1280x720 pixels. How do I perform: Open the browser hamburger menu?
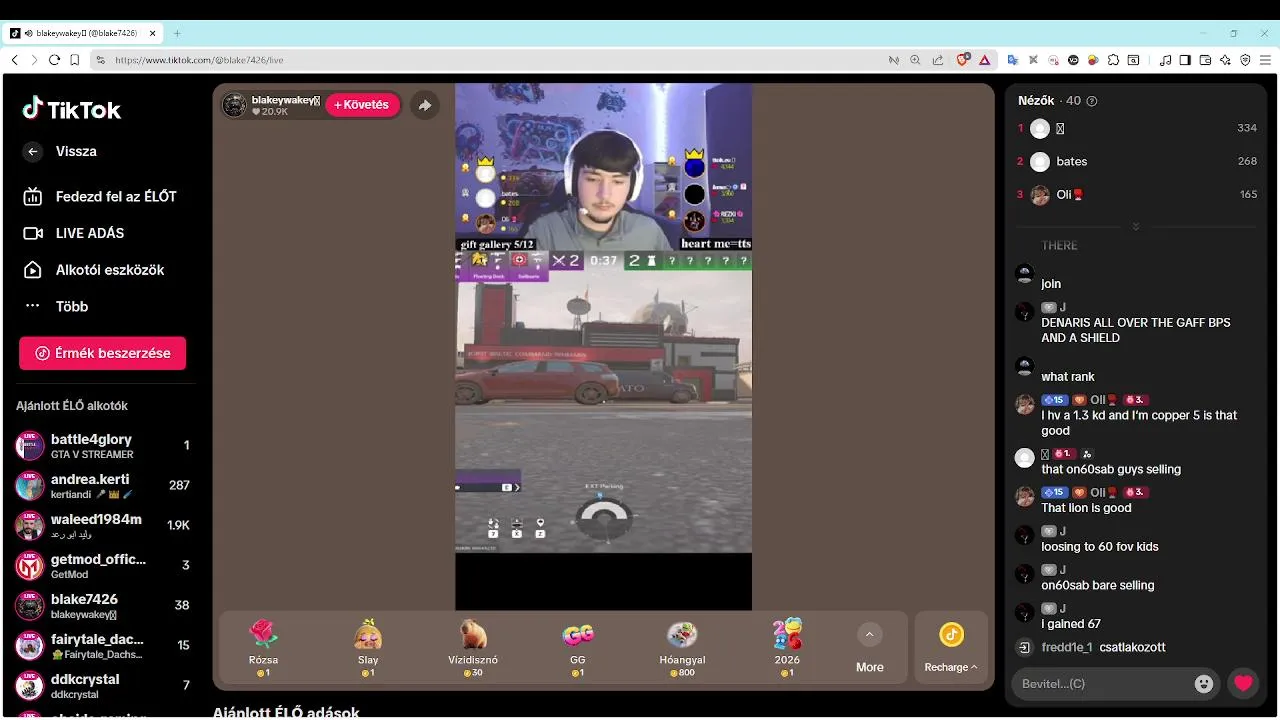1265,60
